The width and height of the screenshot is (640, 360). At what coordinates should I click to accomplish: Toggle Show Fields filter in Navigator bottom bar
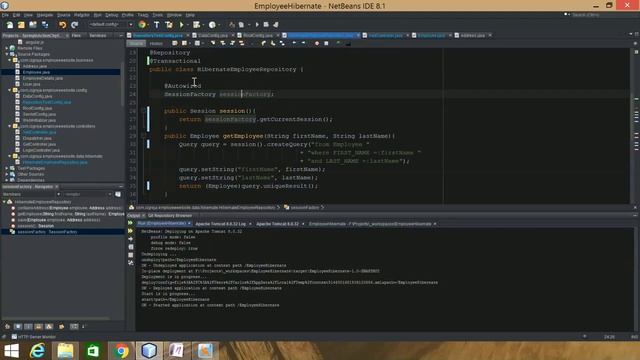coord(18,327)
